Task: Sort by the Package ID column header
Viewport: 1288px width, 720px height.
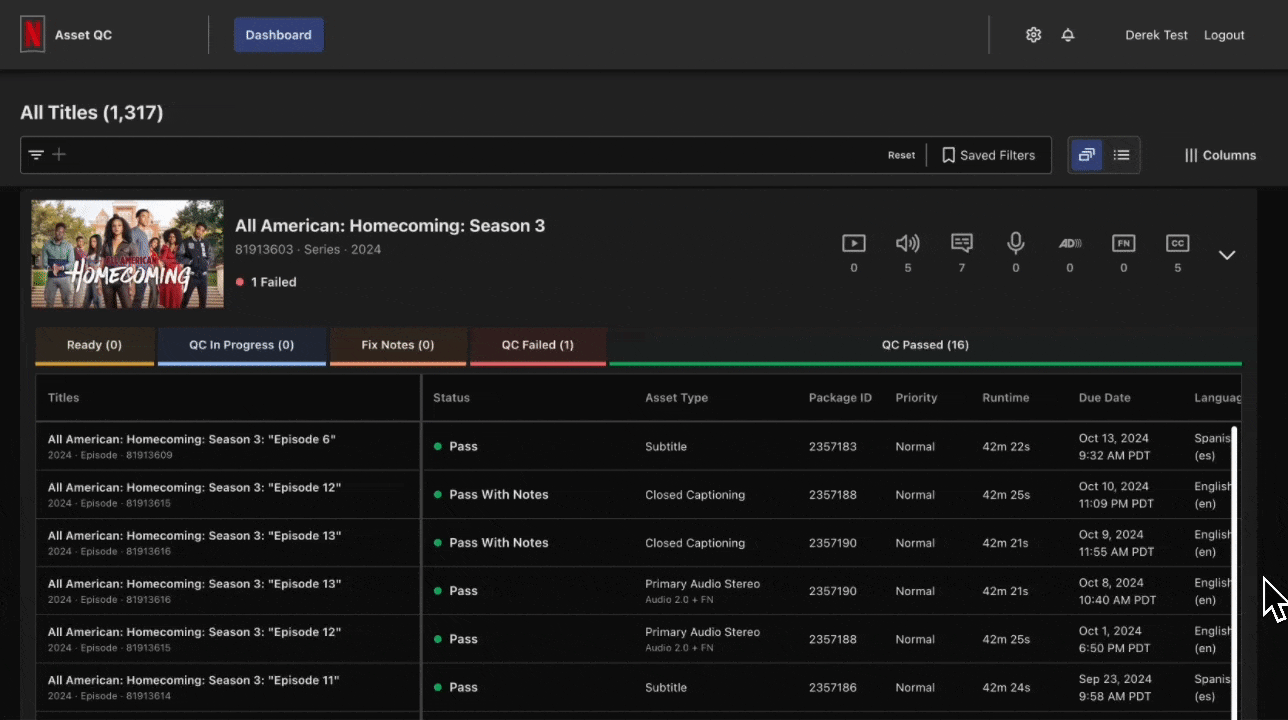Action: (840, 398)
